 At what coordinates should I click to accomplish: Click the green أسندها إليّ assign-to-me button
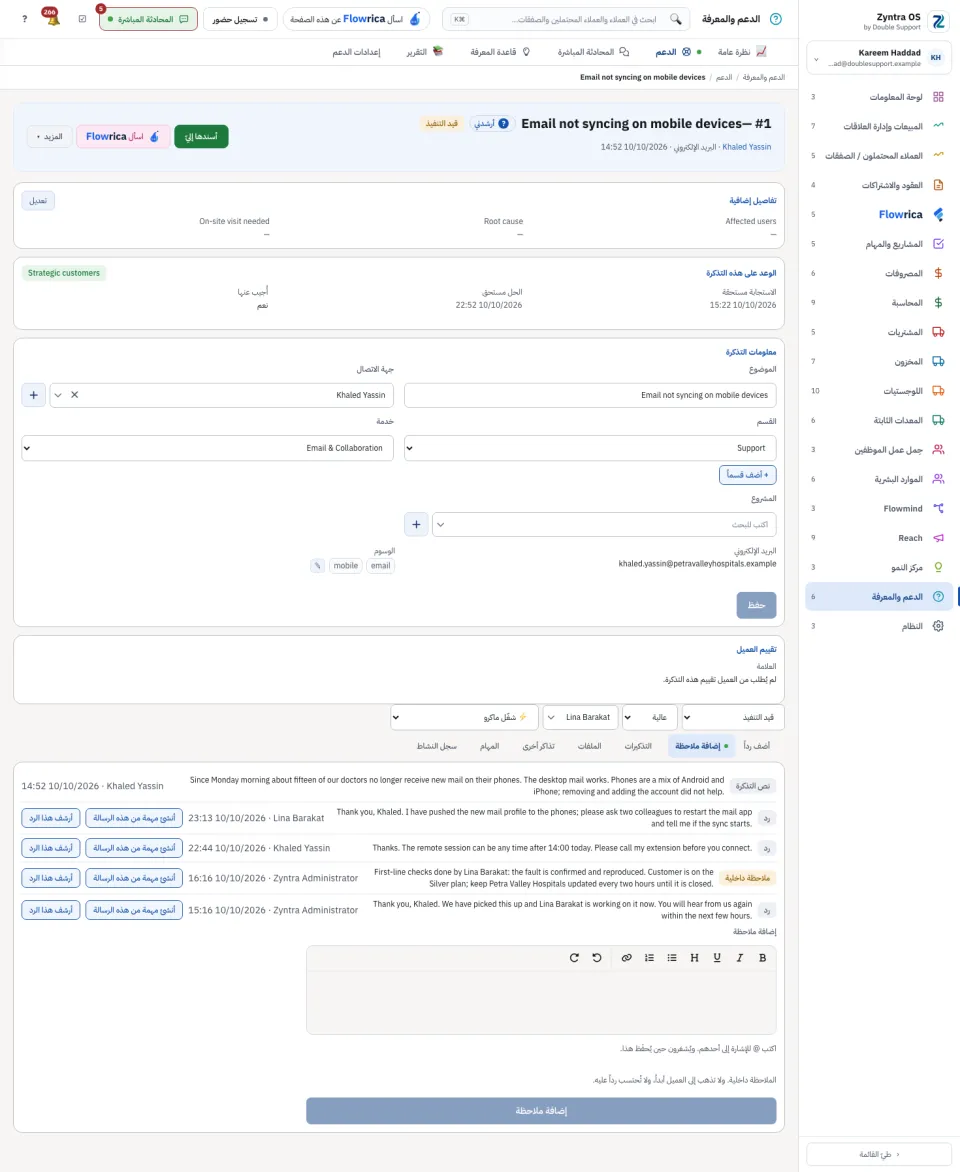click(x=201, y=137)
